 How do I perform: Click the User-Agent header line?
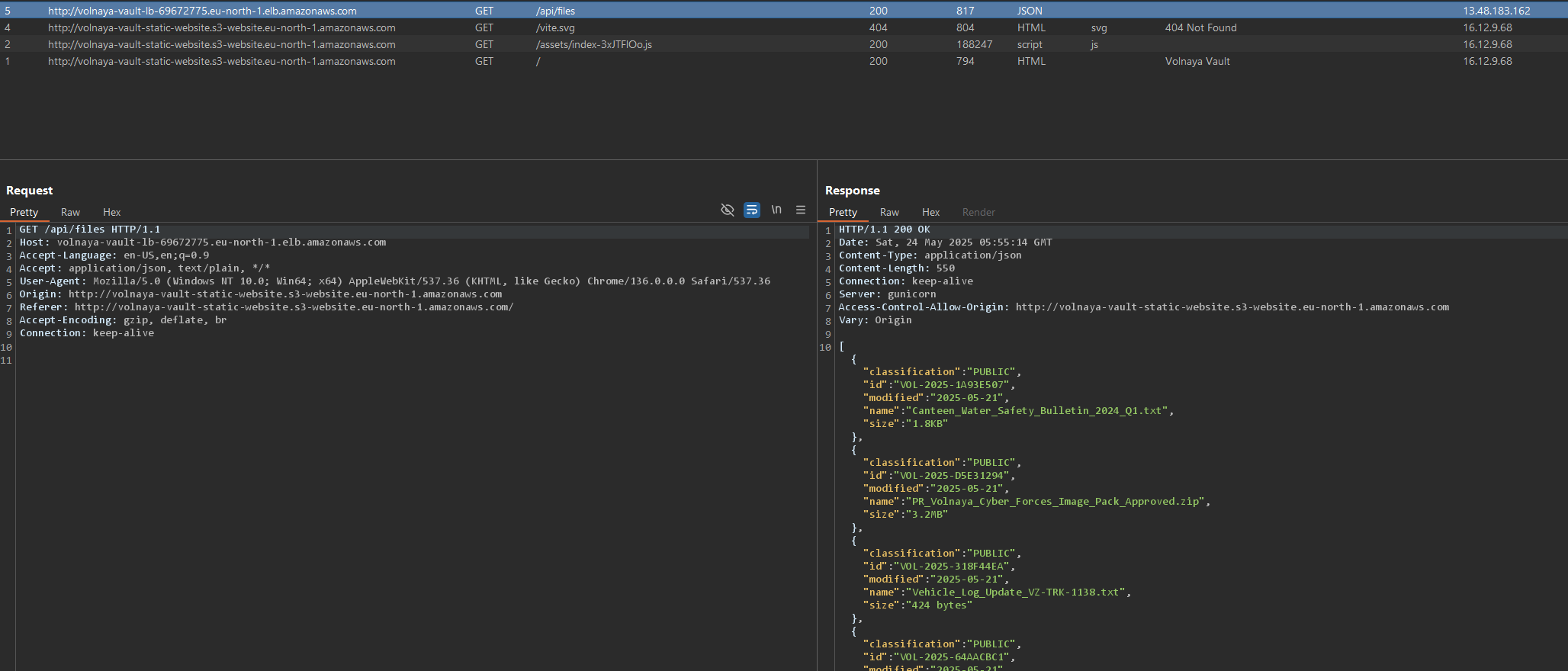point(395,281)
